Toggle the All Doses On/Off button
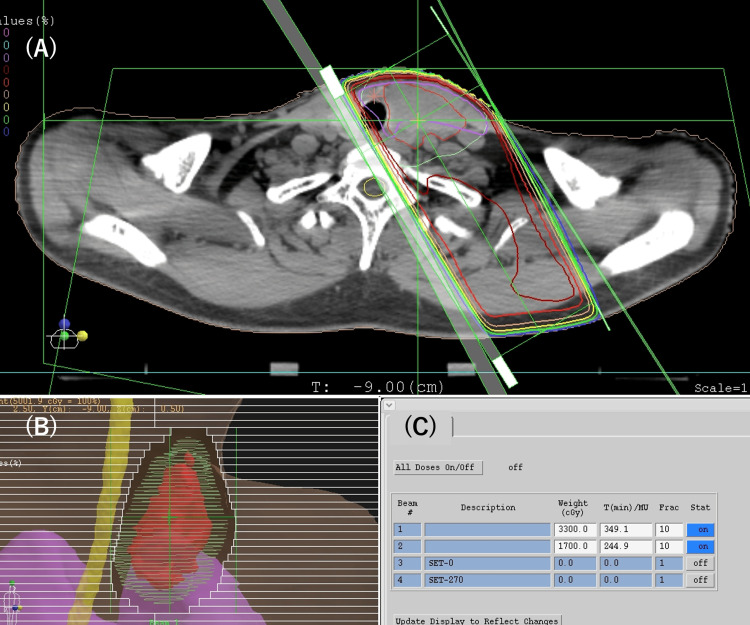 point(438,467)
